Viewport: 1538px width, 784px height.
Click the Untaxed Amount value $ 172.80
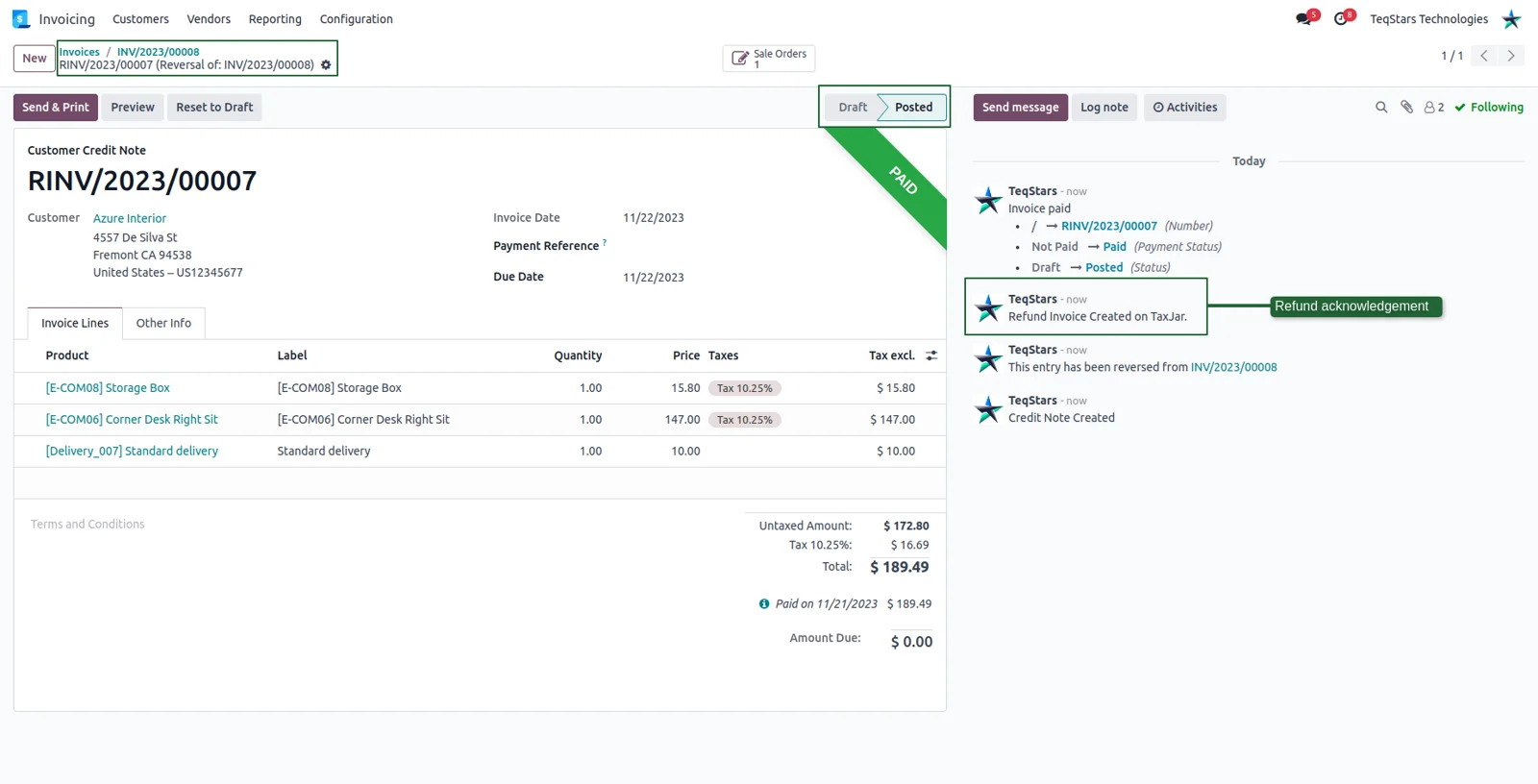[906, 527]
